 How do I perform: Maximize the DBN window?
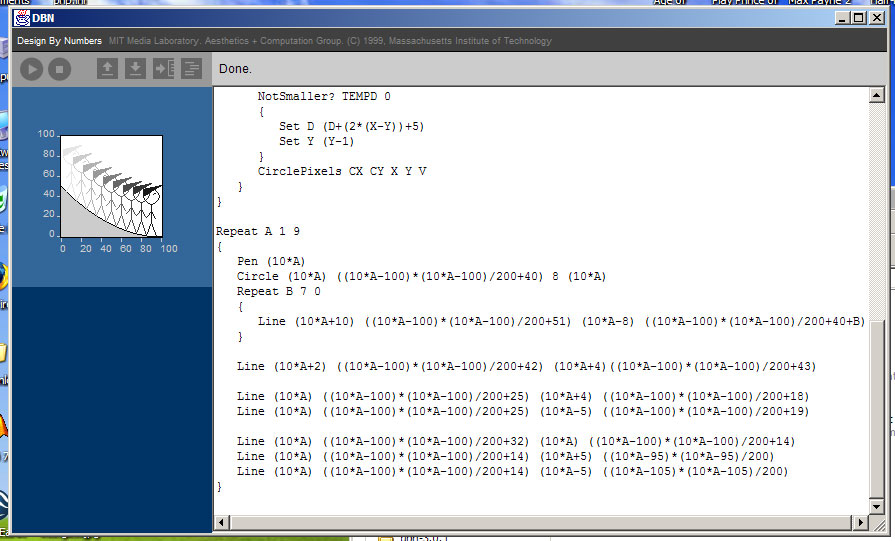(859, 18)
